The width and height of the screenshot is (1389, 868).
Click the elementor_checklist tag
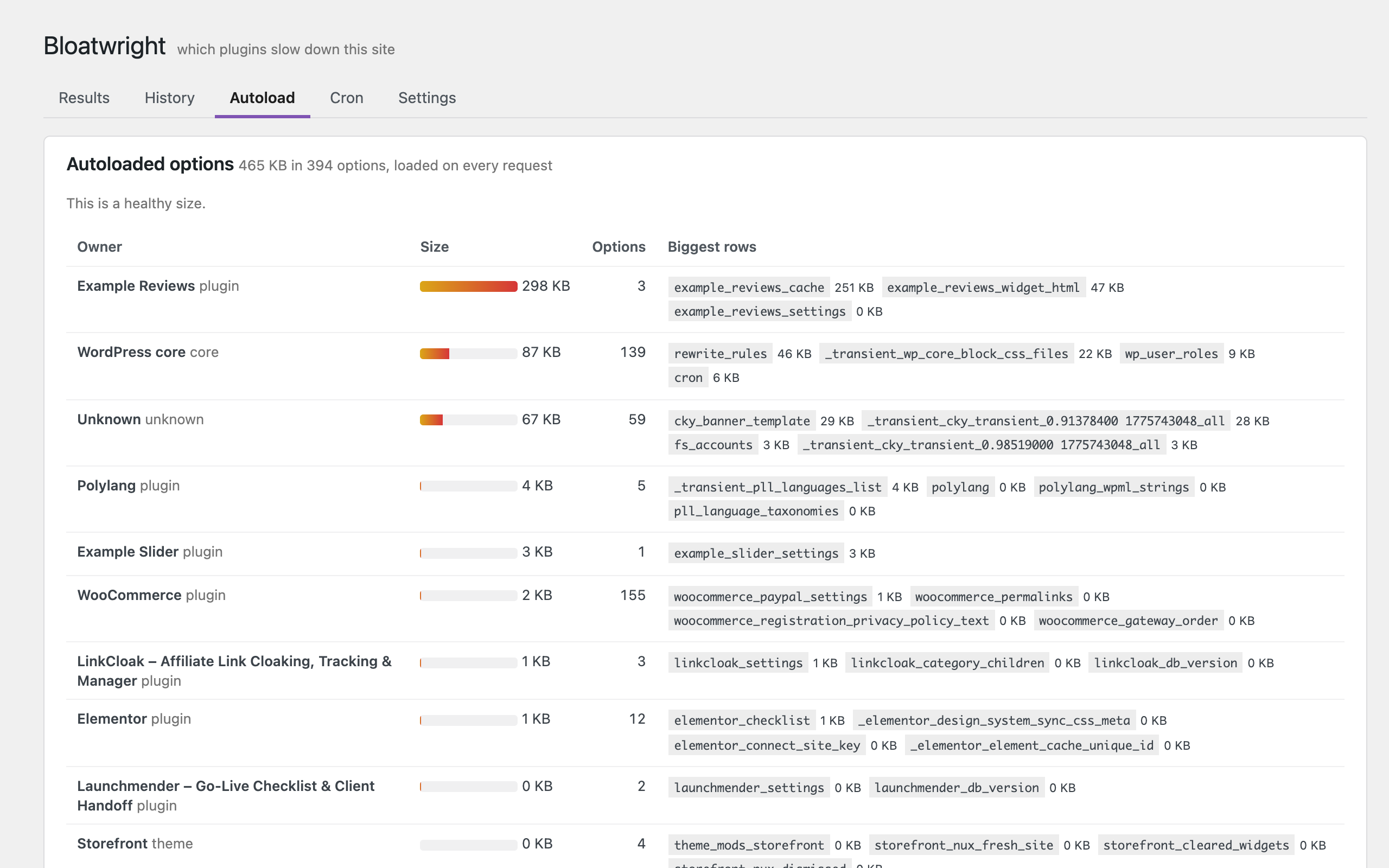click(742, 720)
